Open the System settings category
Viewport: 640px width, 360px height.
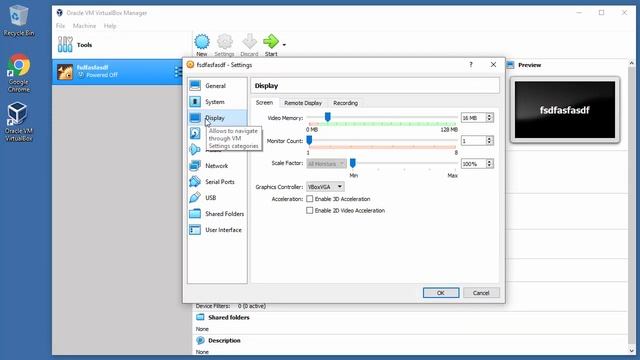coord(217,102)
